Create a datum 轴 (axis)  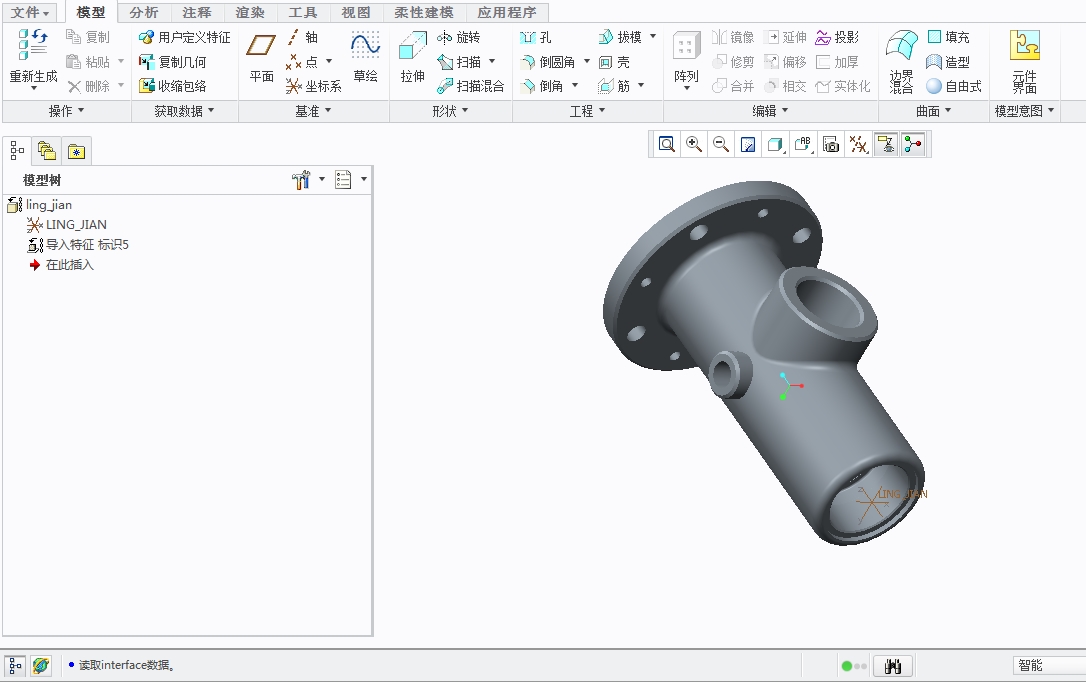[302, 37]
